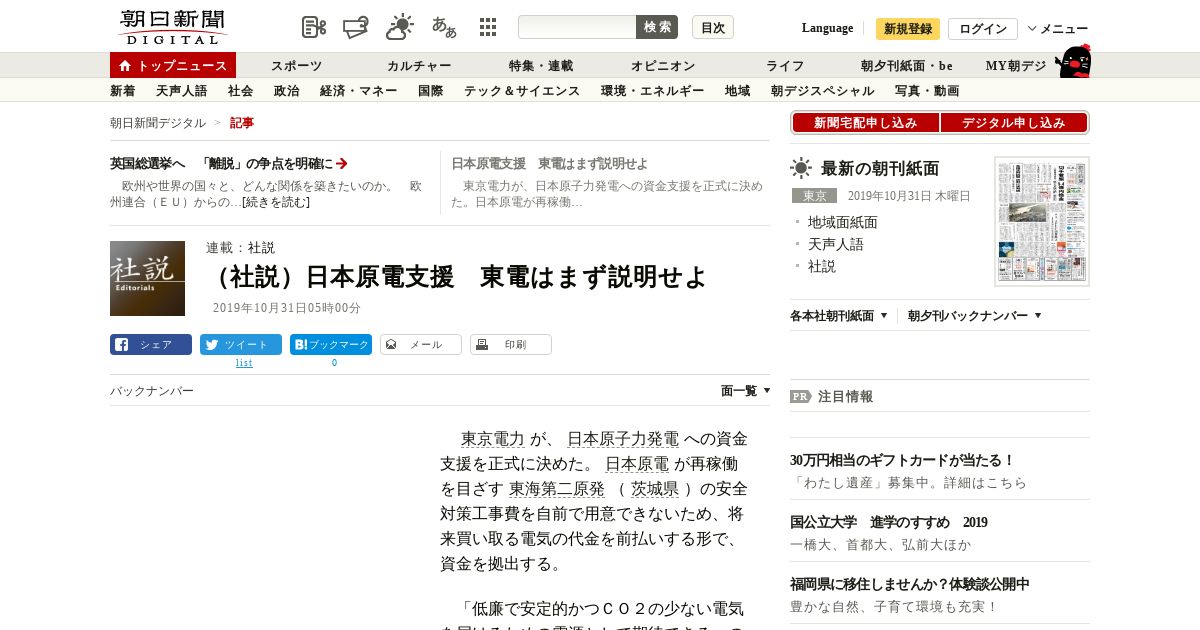The image size is (1200, 630).
Task: Click the ログイン login button
Action: click(x=983, y=29)
